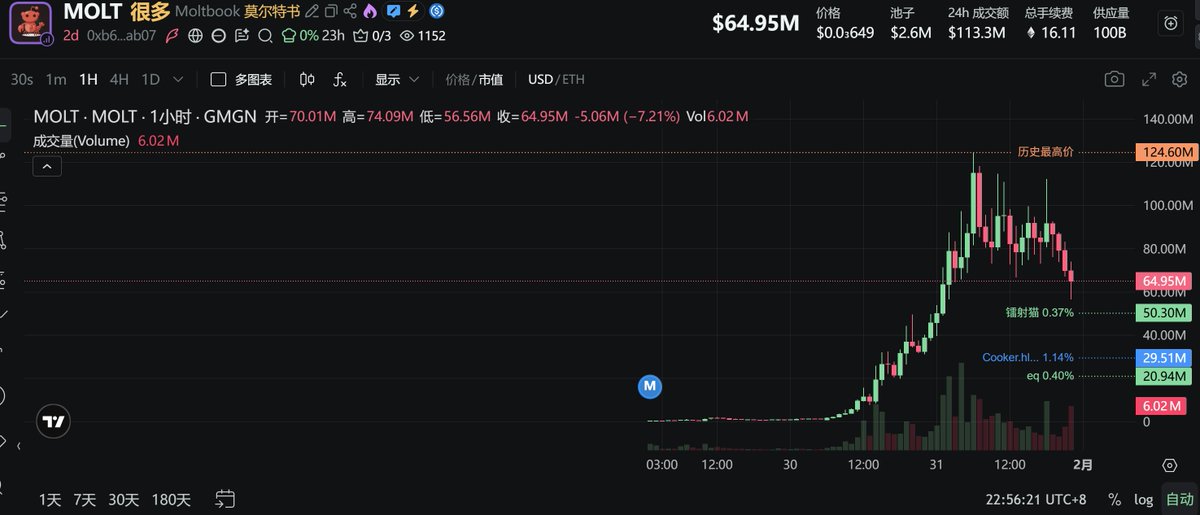The width and height of the screenshot is (1200, 515).
Task: Switch the chart to 市值 market cap view
Action: 491,79
